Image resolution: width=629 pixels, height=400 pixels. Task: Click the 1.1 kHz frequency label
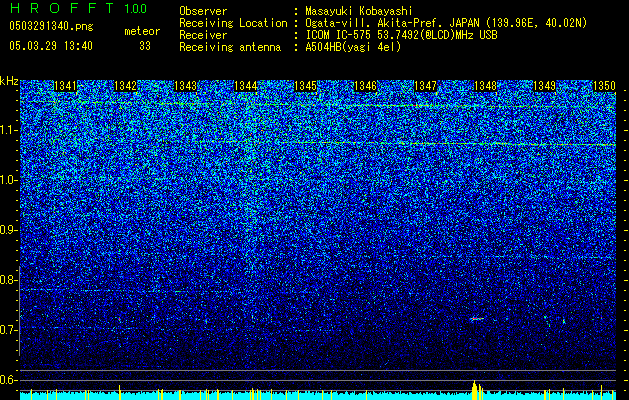(8, 130)
